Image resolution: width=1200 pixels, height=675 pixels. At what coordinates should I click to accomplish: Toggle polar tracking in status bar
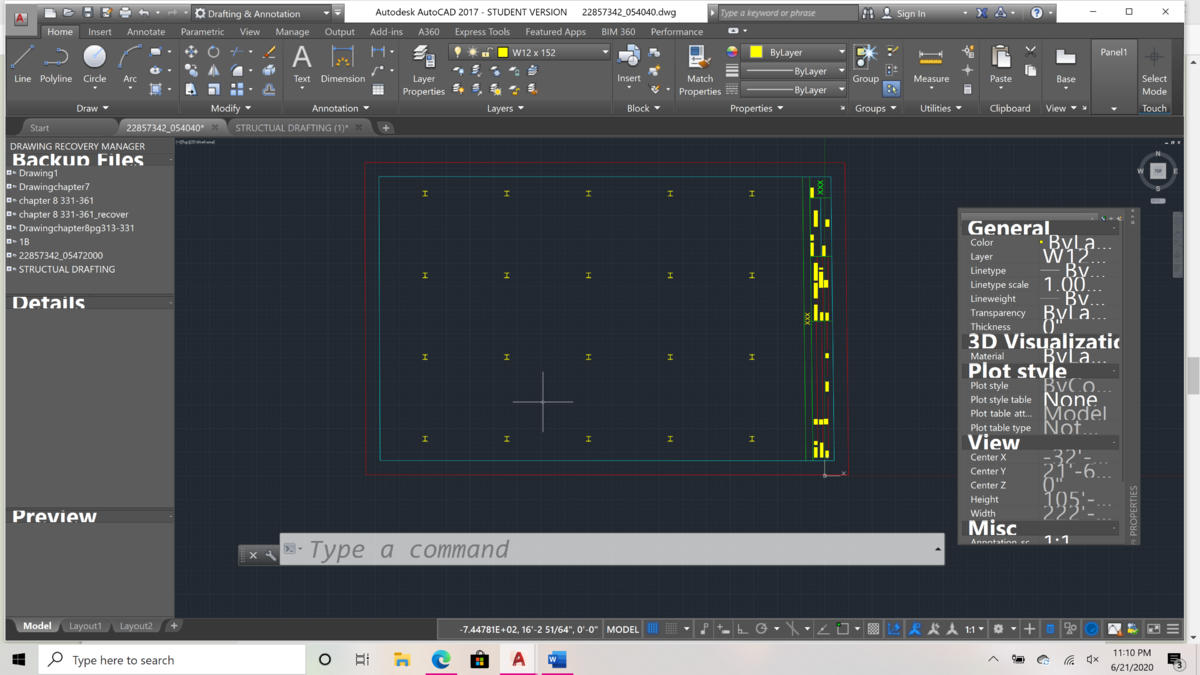coord(762,629)
